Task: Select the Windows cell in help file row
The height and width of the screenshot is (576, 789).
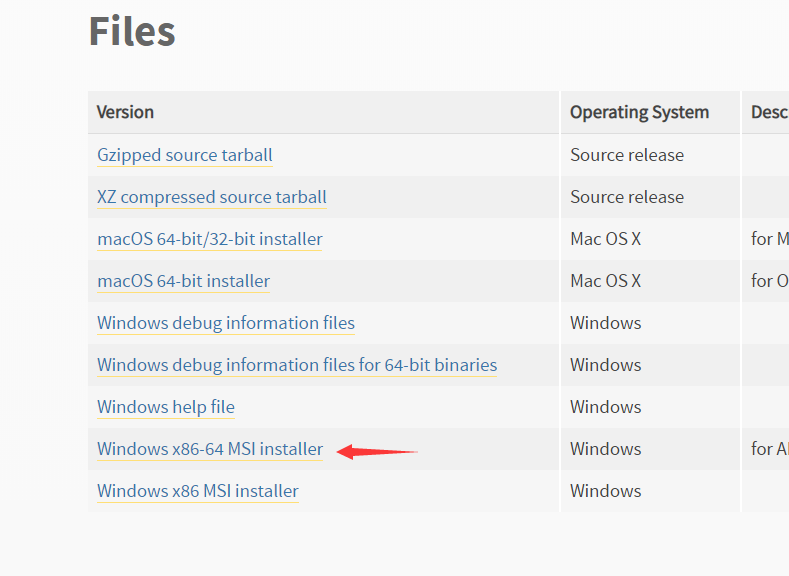Action: 605,407
